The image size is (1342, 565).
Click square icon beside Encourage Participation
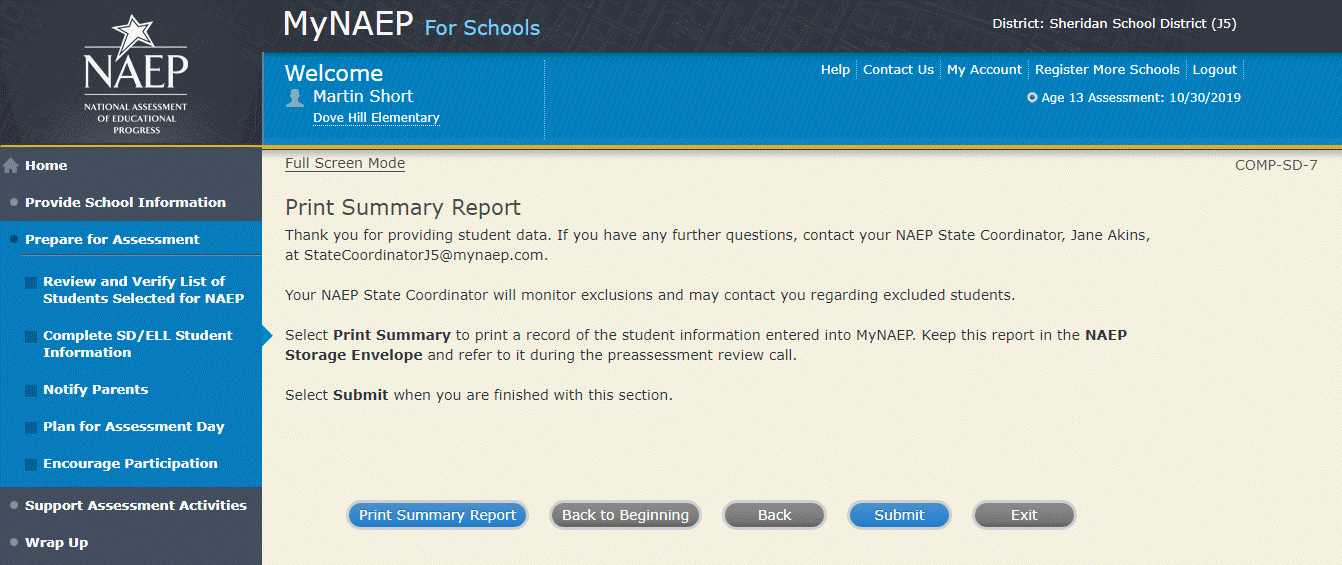coord(31,464)
